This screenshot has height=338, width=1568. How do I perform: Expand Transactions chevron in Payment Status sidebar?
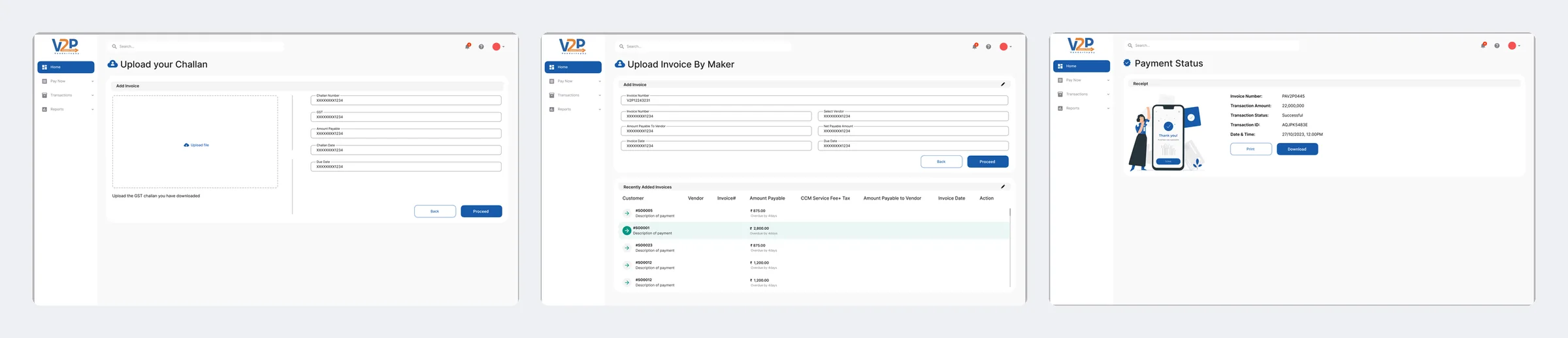[1108, 95]
